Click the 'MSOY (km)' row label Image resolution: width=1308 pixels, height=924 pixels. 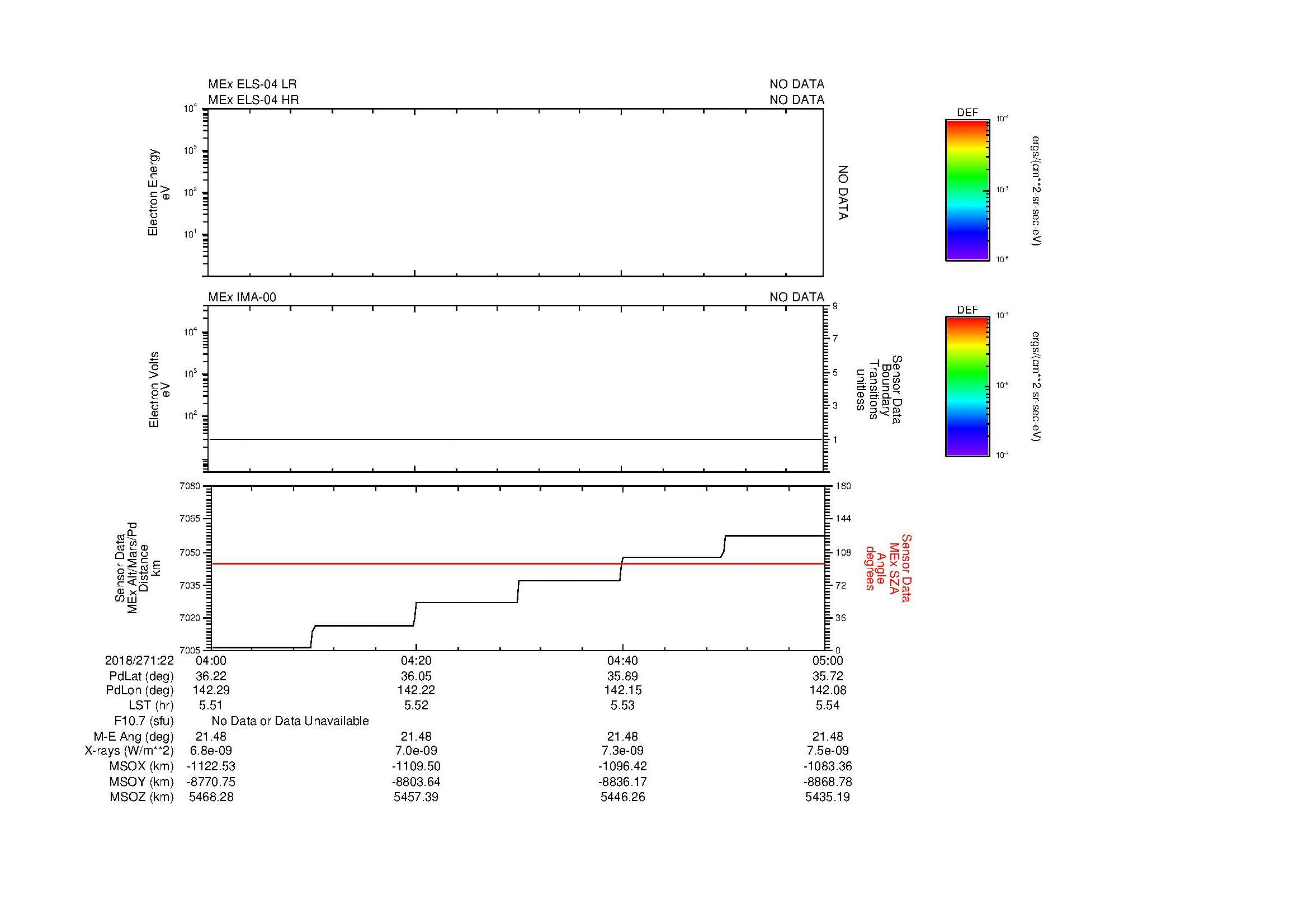point(141,781)
